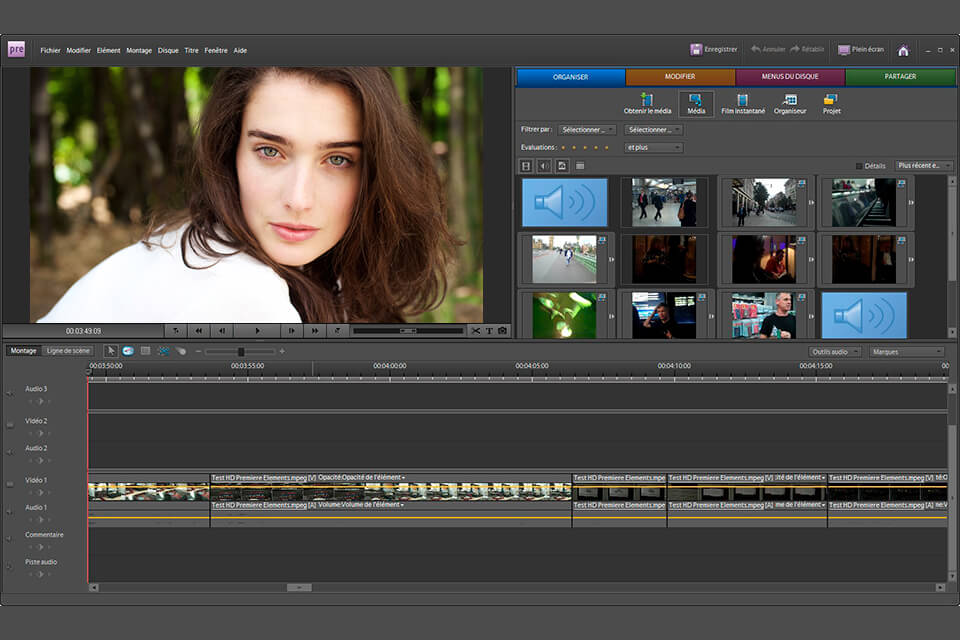Switch to the PARTAGER tab

(900, 77)
